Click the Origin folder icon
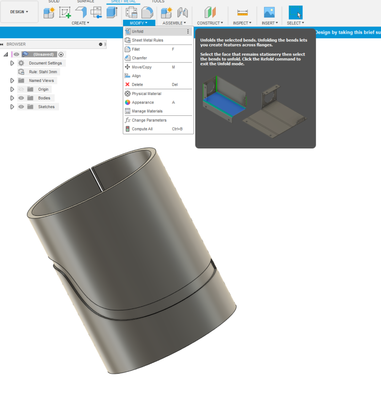The image size is (381, 400). pyautogui.click(x=30, y=89)
